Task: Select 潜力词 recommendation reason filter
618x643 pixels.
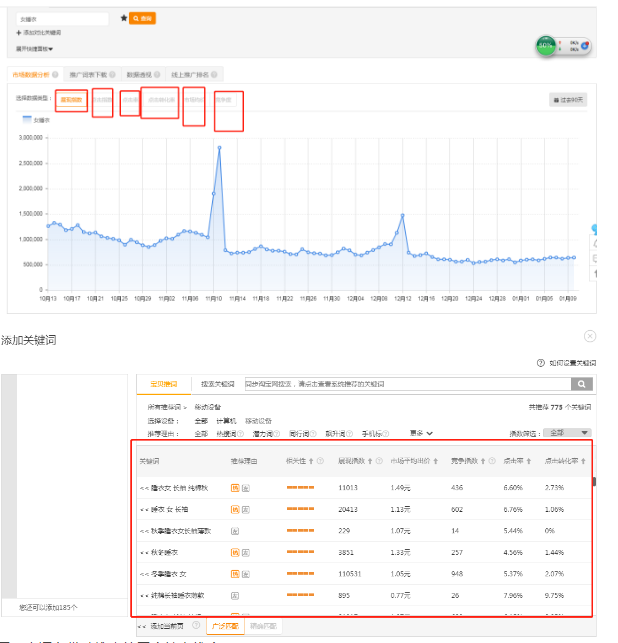Action: (262, 434)
